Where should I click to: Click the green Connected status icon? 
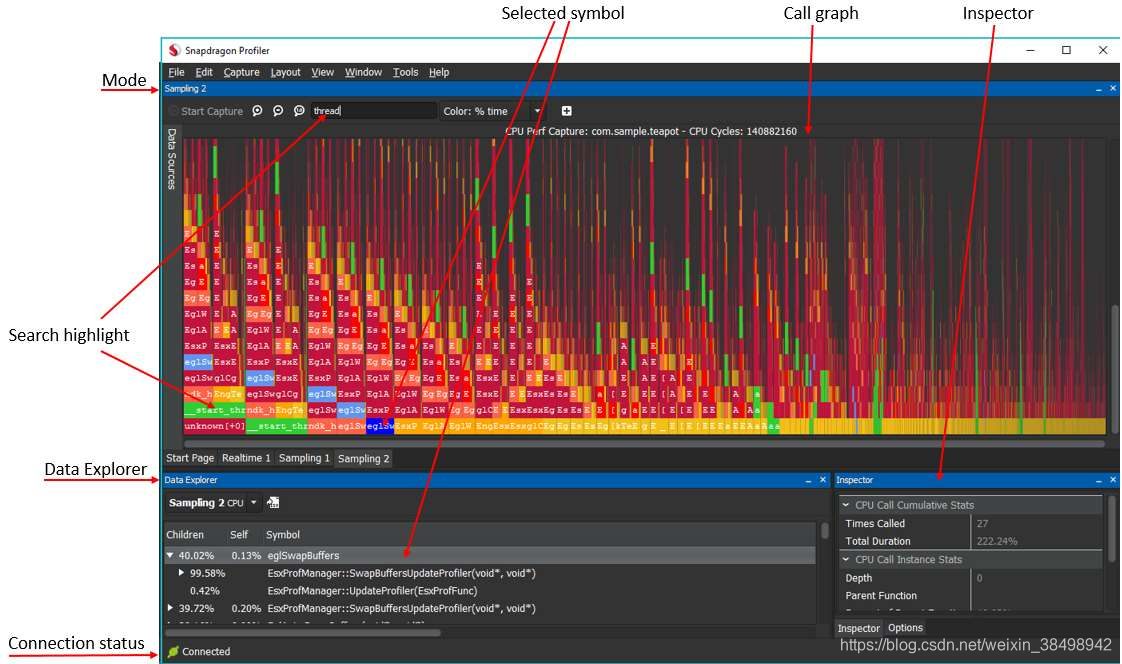[x=172, y=652]
